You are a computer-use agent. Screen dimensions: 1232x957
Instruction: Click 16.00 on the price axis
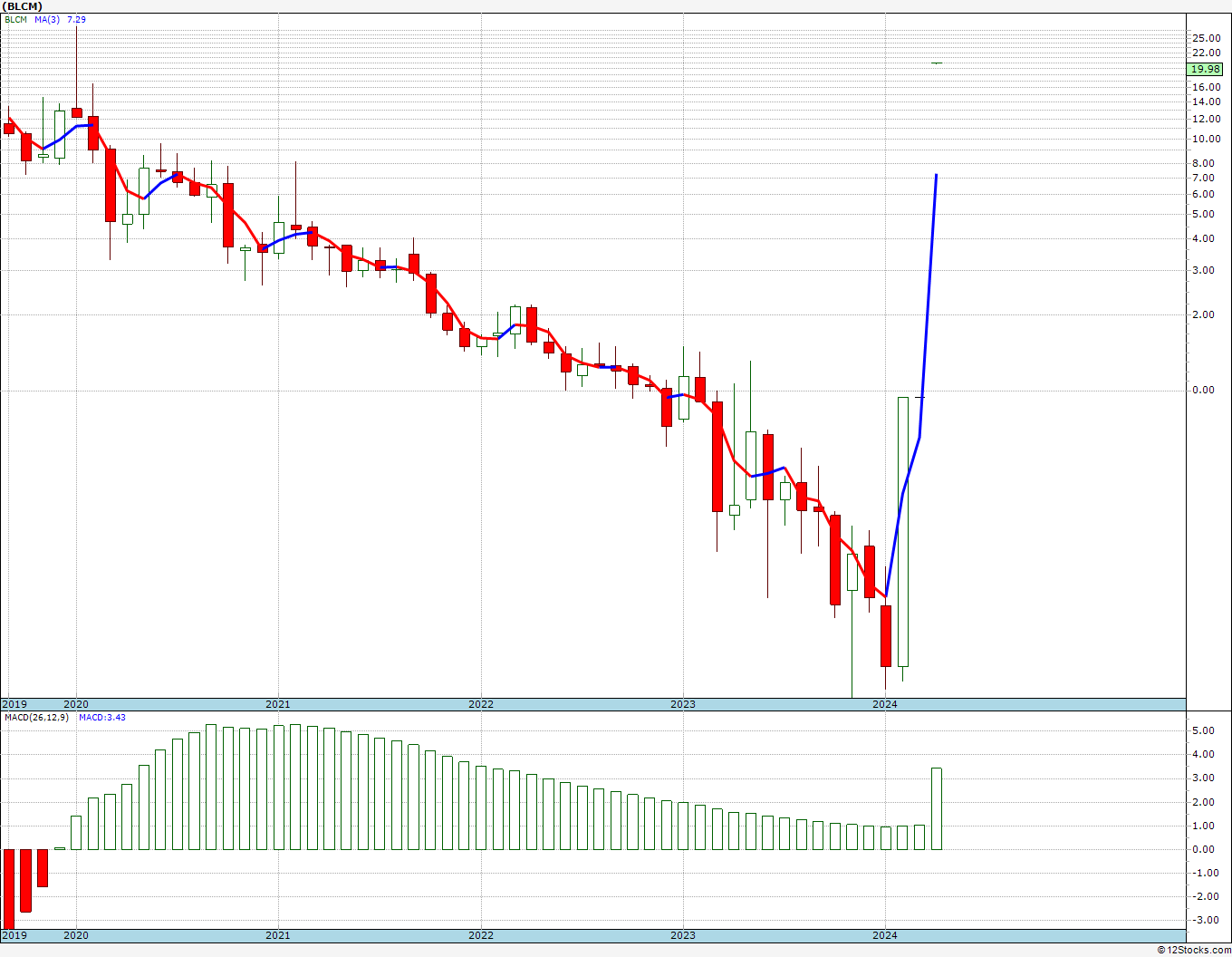click(1207, 88)
